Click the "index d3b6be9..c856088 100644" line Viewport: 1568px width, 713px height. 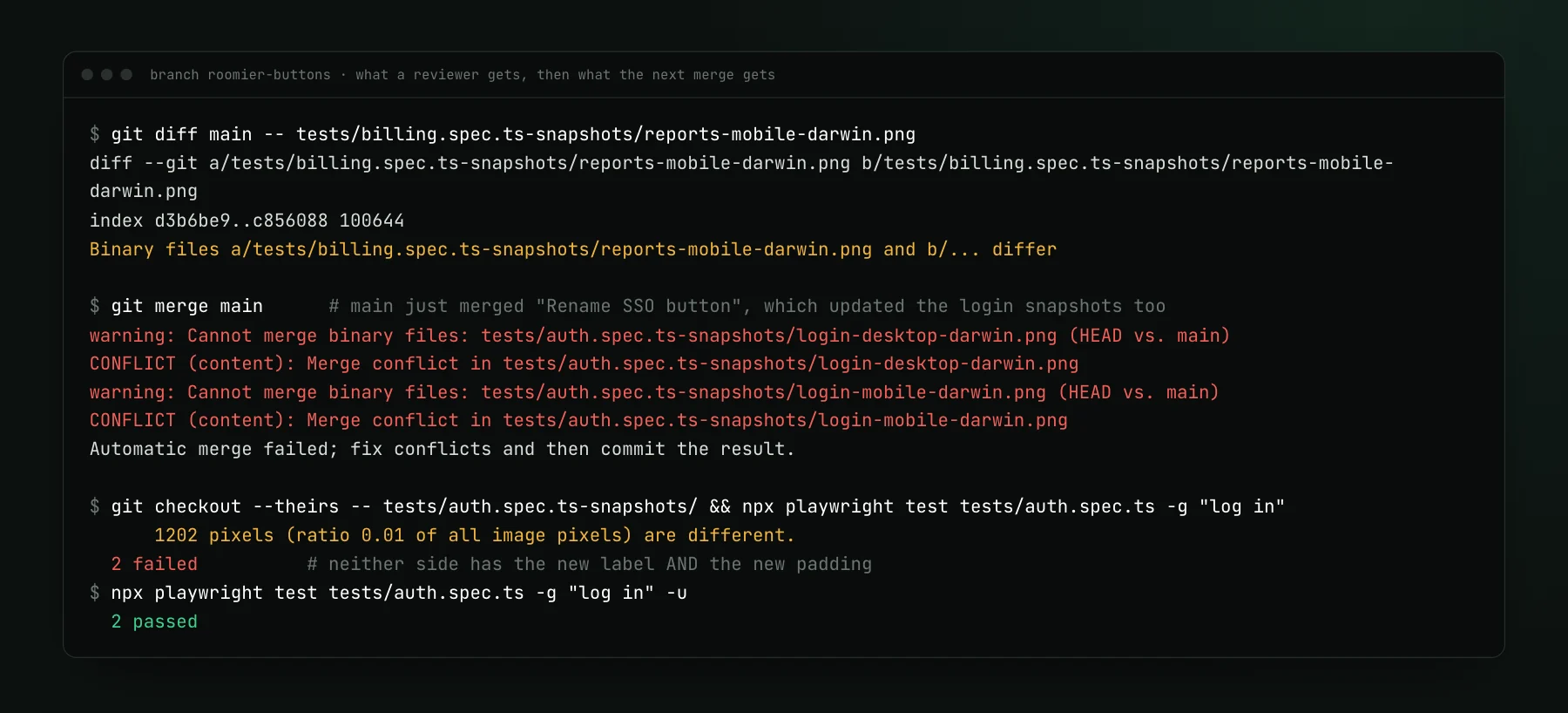click(x=247, y=221)
